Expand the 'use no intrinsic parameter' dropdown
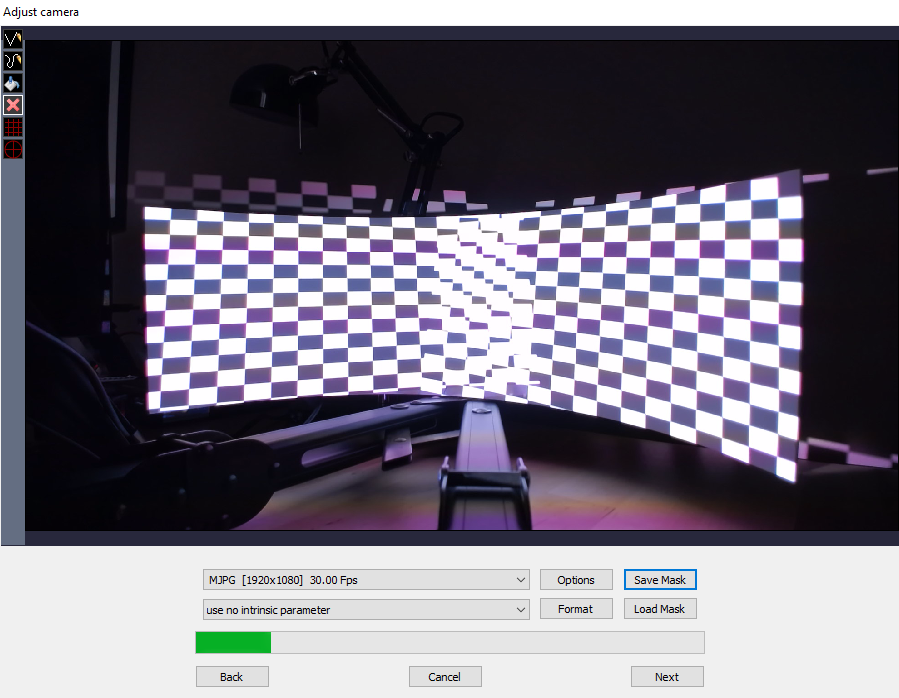Image resolution: width=899 pixels, height=698 pixels. (365, 609)
